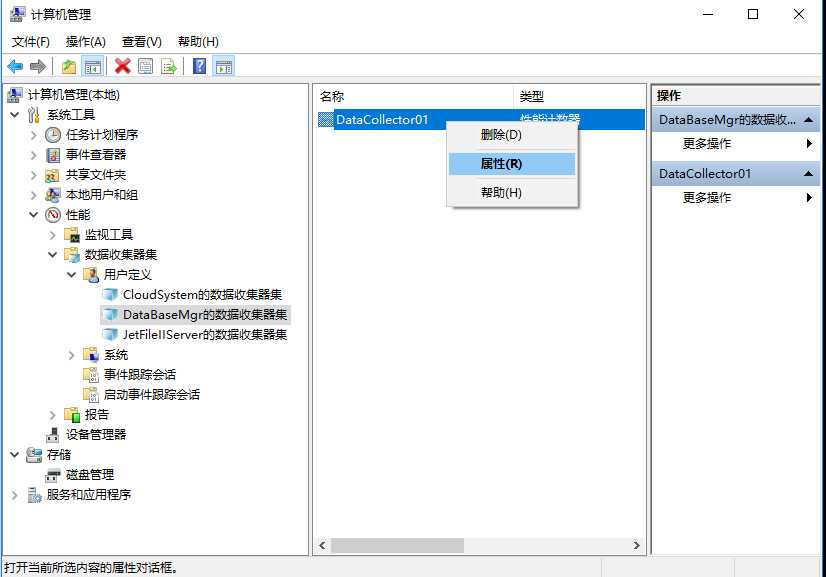Image resolution: width=826 pixels, height=577 pixels.
Task: Click the 任务计划程序 clock icon
Action: [x=53, y=135]
